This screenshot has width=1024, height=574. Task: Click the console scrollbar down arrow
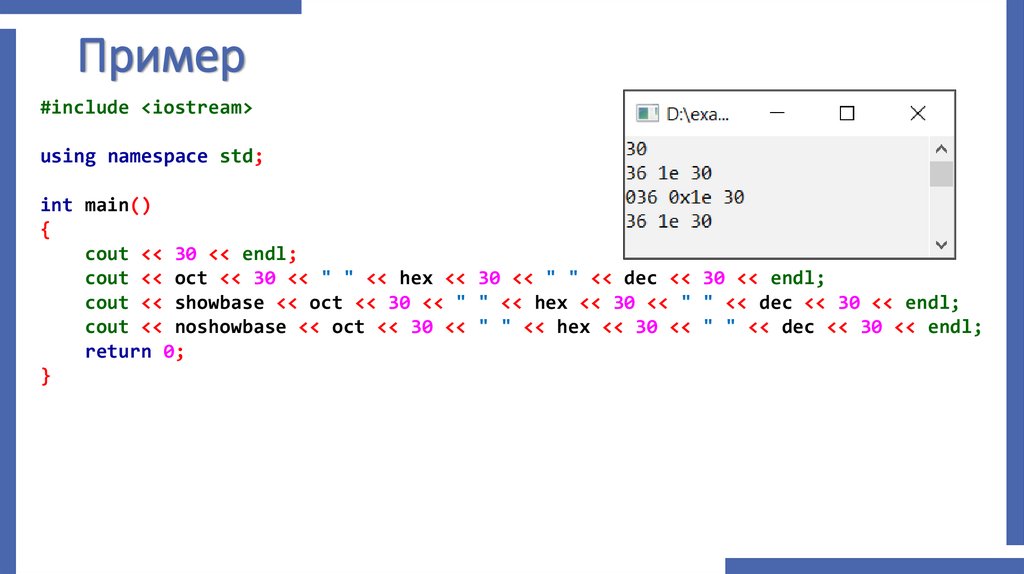point(941,245)
